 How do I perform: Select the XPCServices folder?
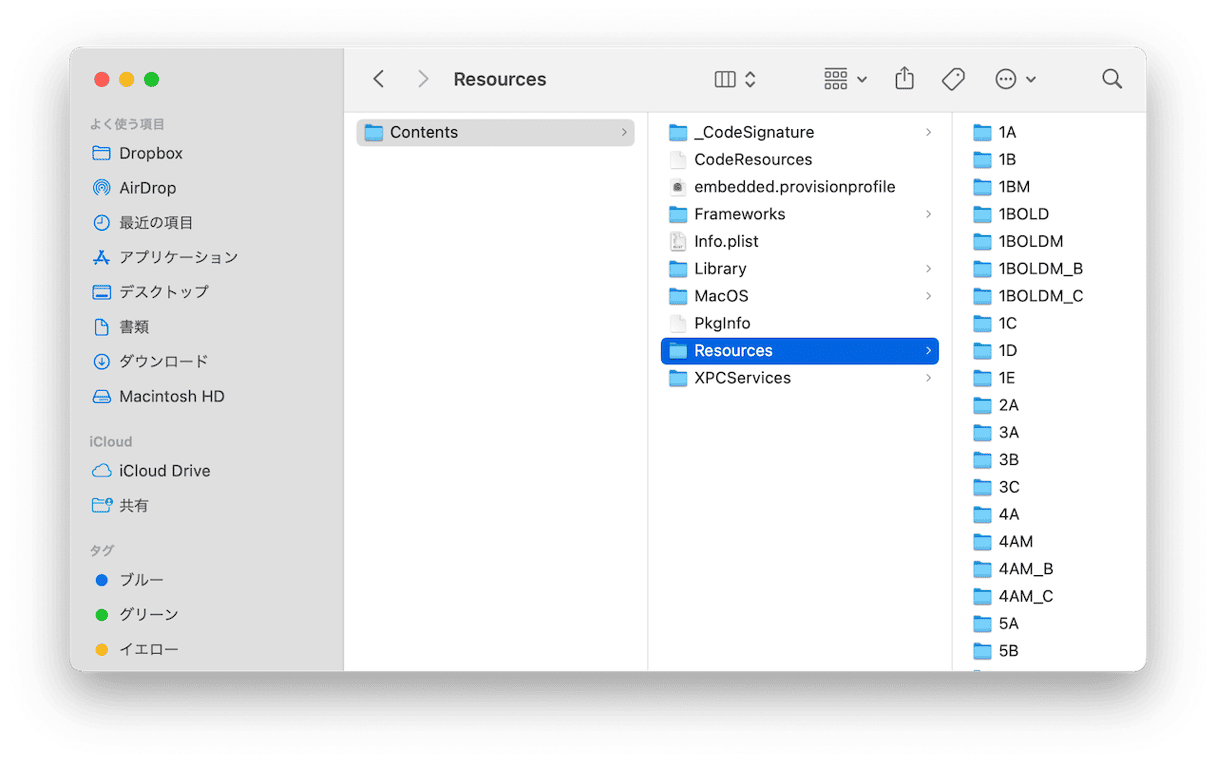coord(742,378)
